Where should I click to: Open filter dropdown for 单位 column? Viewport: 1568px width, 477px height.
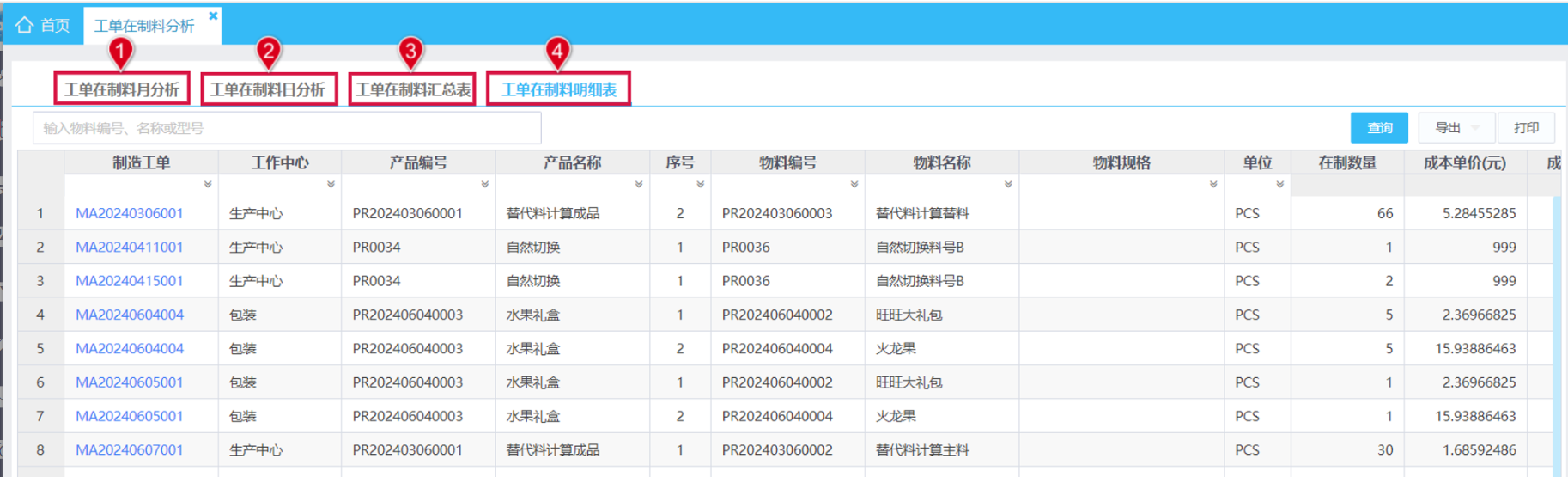tap(1280, 185)
